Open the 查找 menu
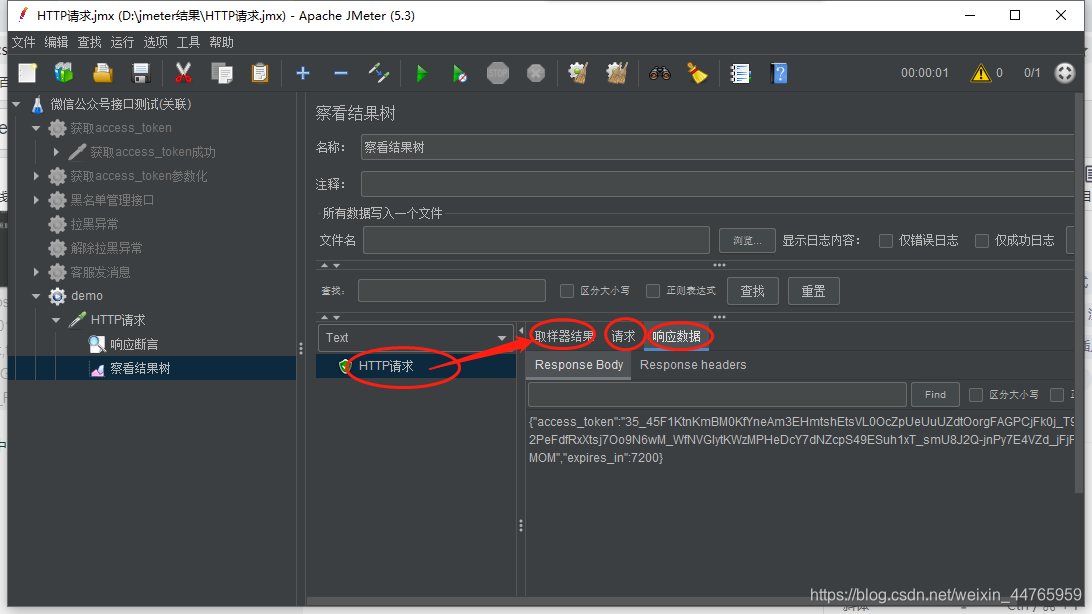This screenshot has width=1092, height=614. (89, 42)
